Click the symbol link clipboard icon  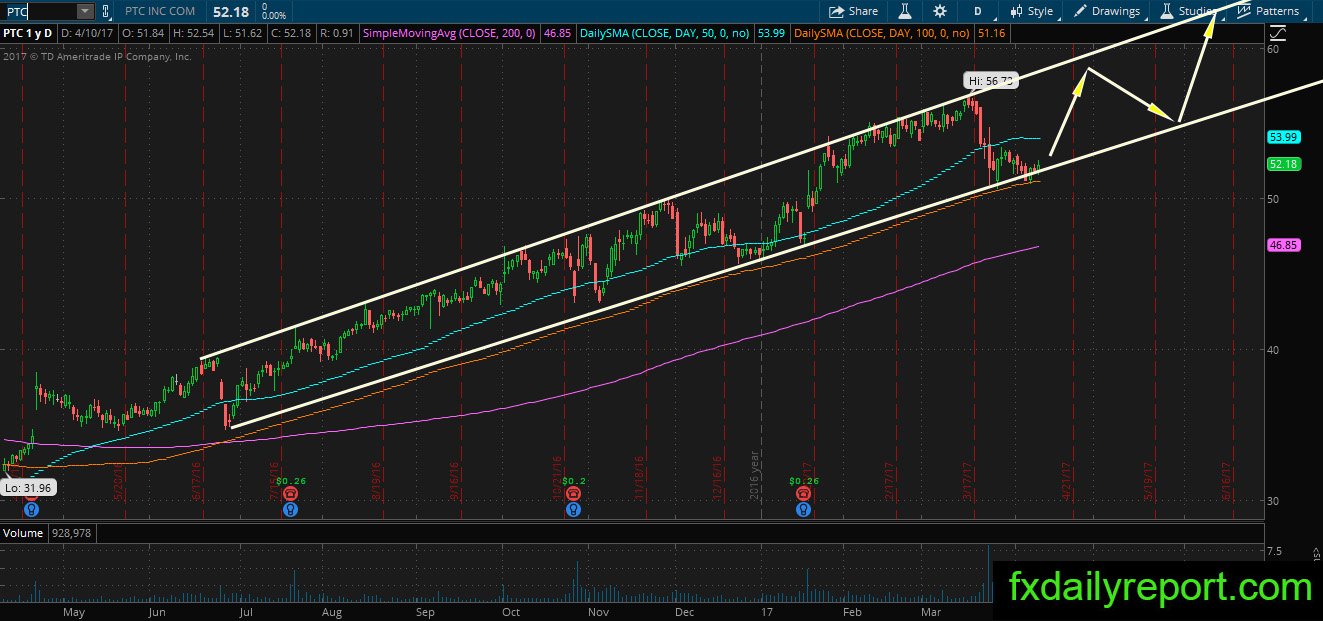(x=106, y=11)
